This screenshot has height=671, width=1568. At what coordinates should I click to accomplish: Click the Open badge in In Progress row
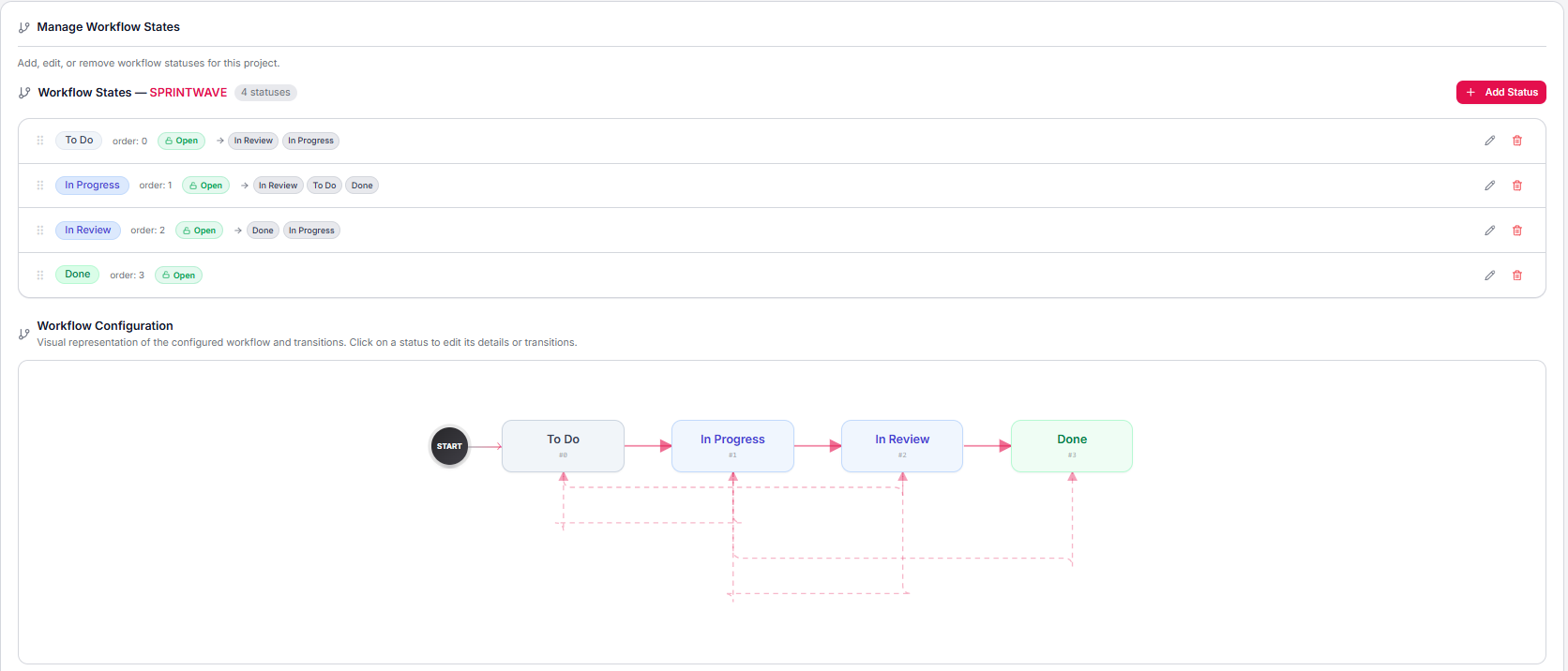tap(205, 186)
